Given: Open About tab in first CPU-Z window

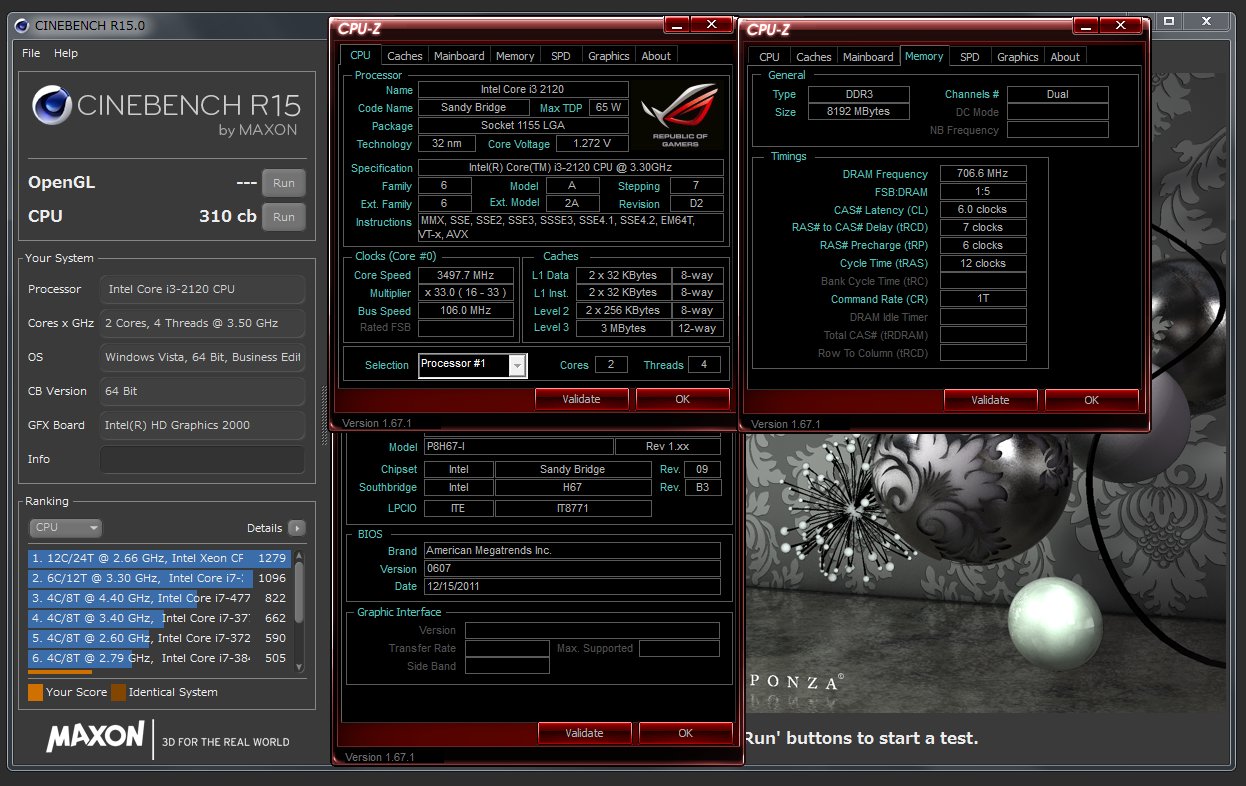Looking at the screenshot, I should coord(656,56).
